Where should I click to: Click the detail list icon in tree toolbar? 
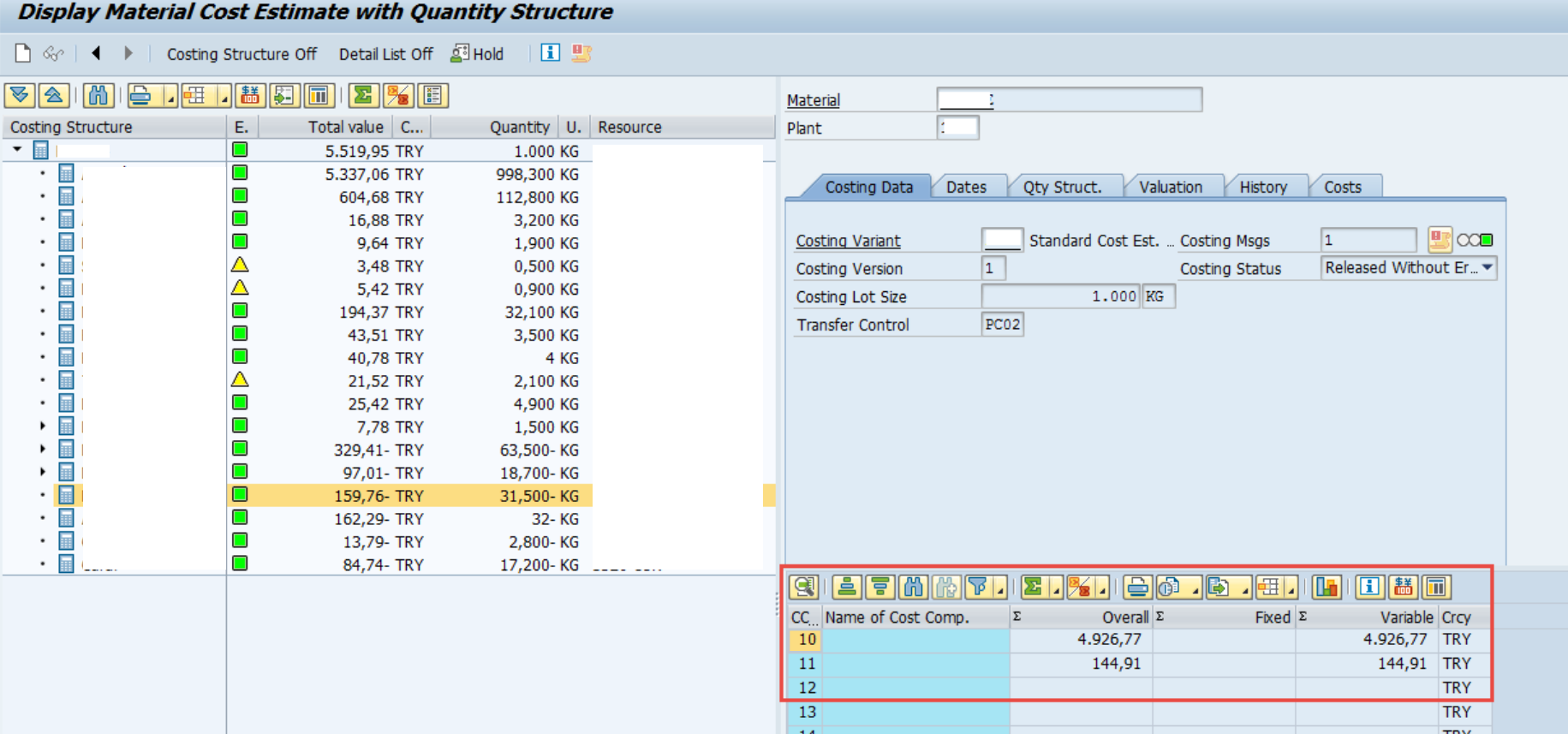pyautogui.click(x=433, y=95)
